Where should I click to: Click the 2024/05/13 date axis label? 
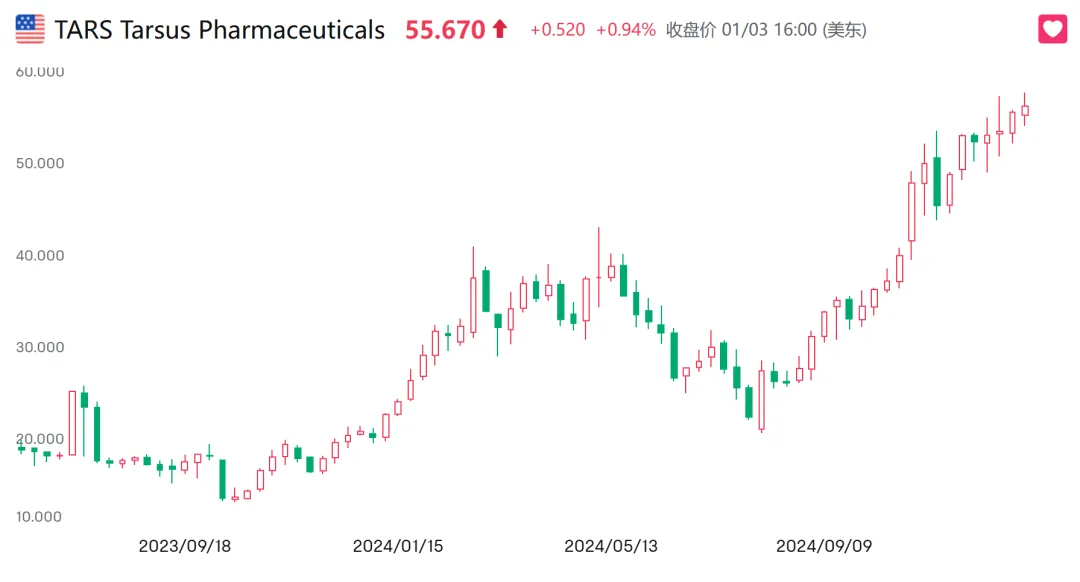click(x=610, y=546)
